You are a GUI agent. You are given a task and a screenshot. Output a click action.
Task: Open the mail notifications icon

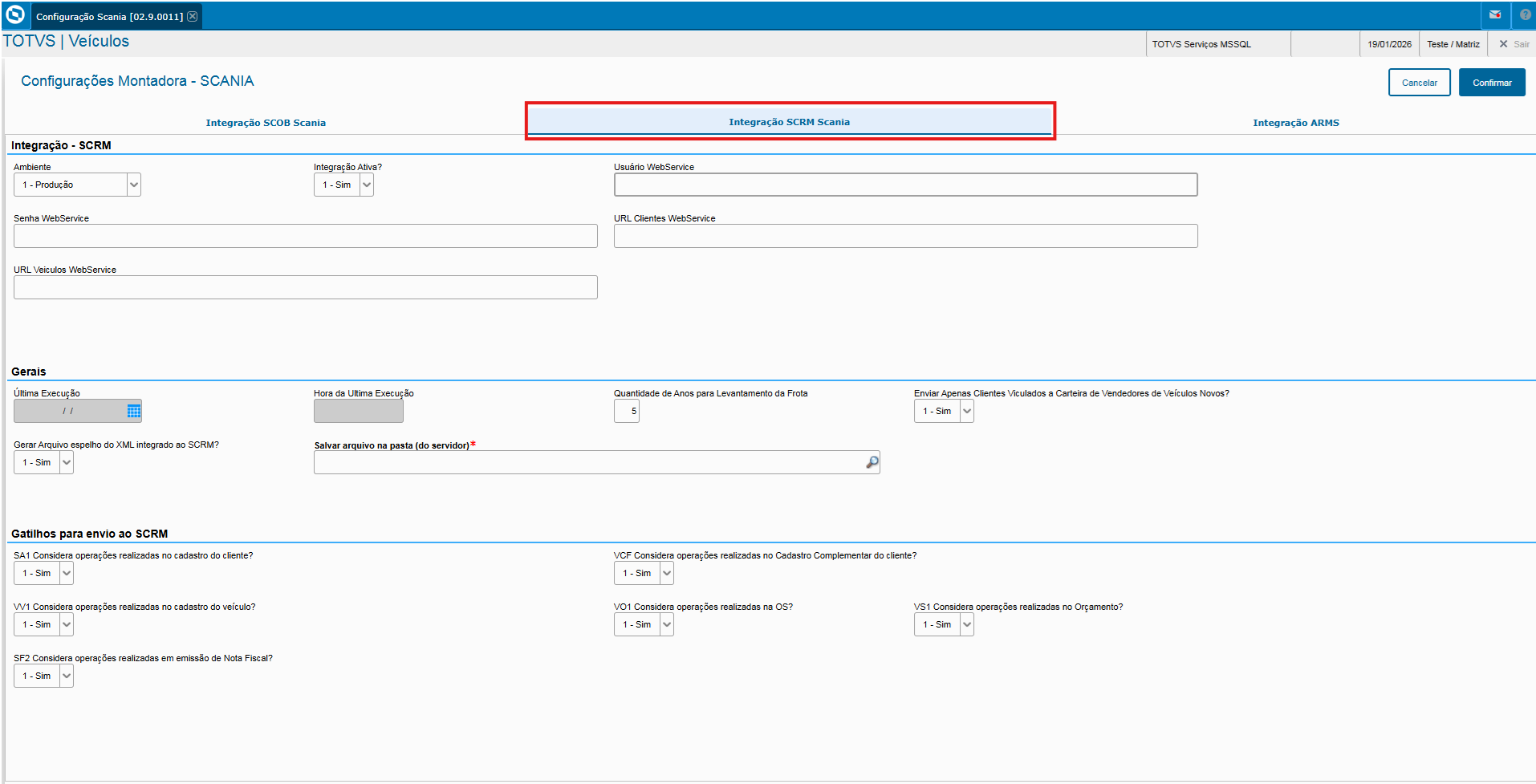pos(1495,15)
